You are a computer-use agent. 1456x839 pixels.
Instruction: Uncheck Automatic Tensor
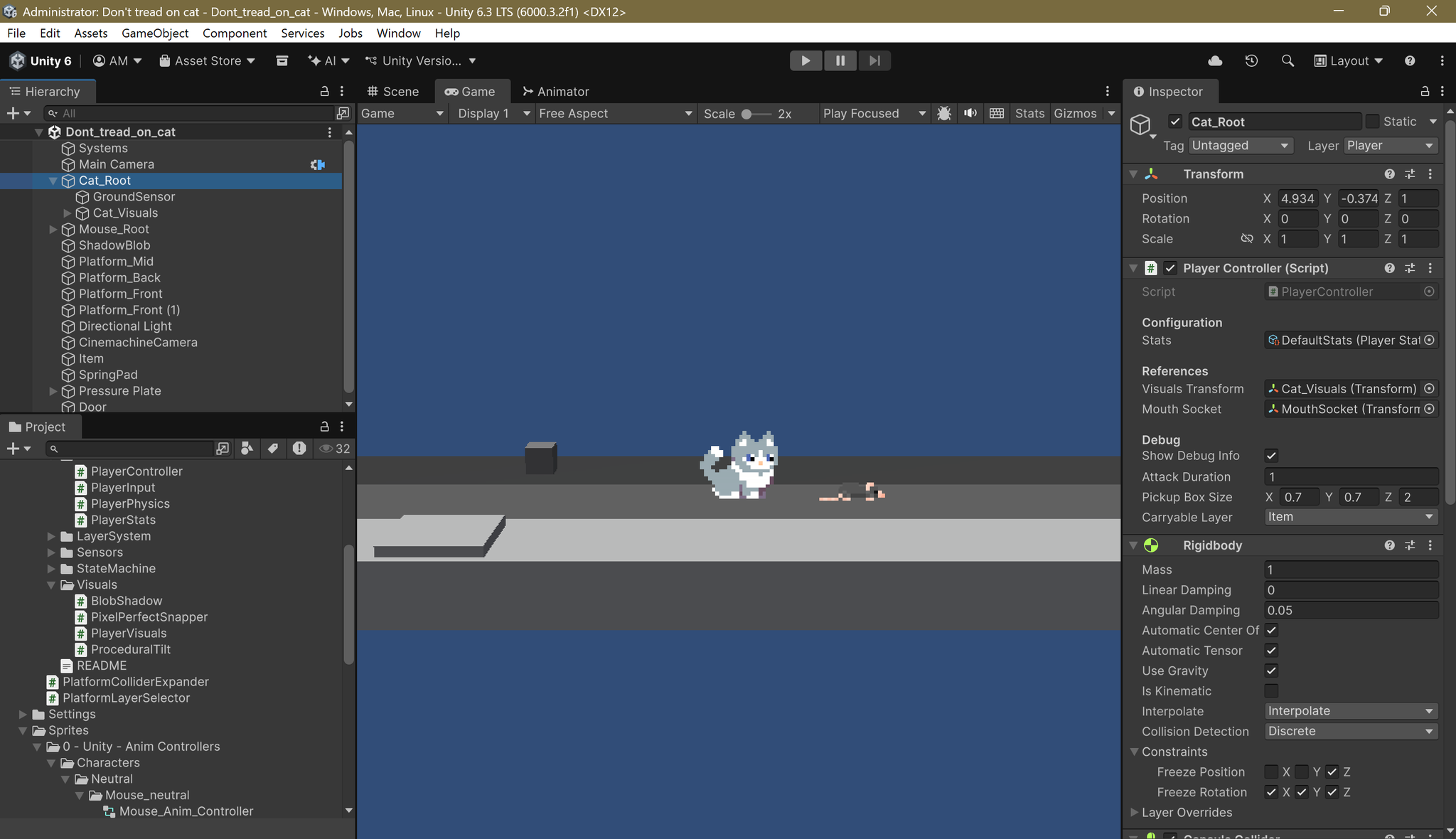tap(1271, 651)
